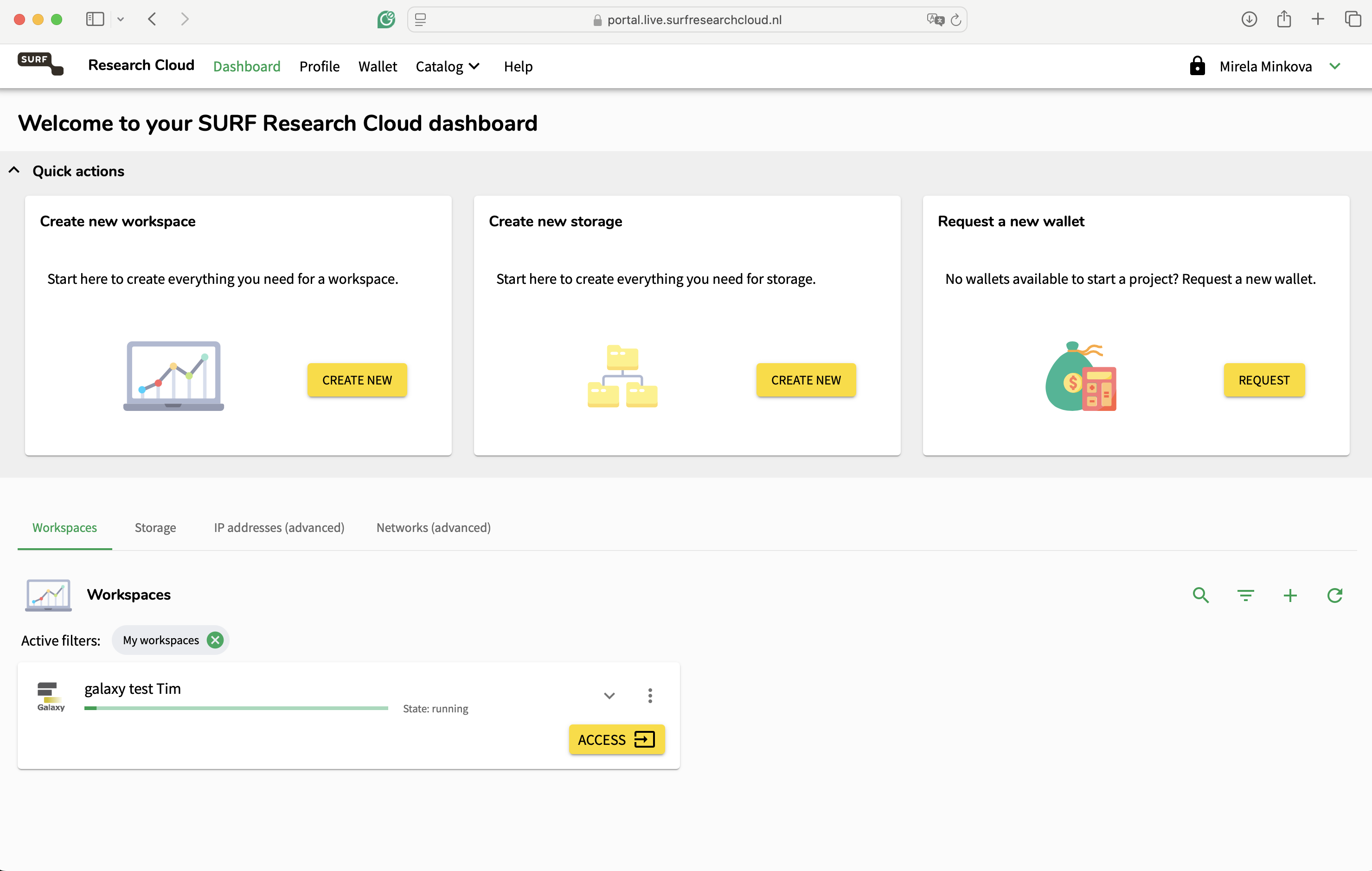Click CREATE NEW for workspace
This screenshot has width=1372, height=871.
[357, 380]
